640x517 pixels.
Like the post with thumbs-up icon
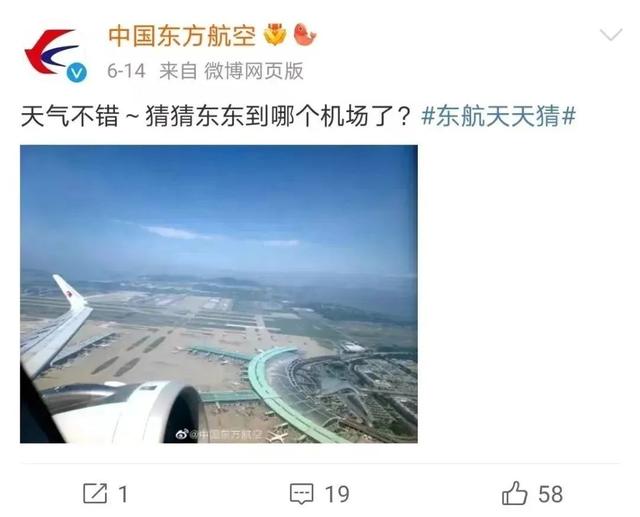[514, 493]
